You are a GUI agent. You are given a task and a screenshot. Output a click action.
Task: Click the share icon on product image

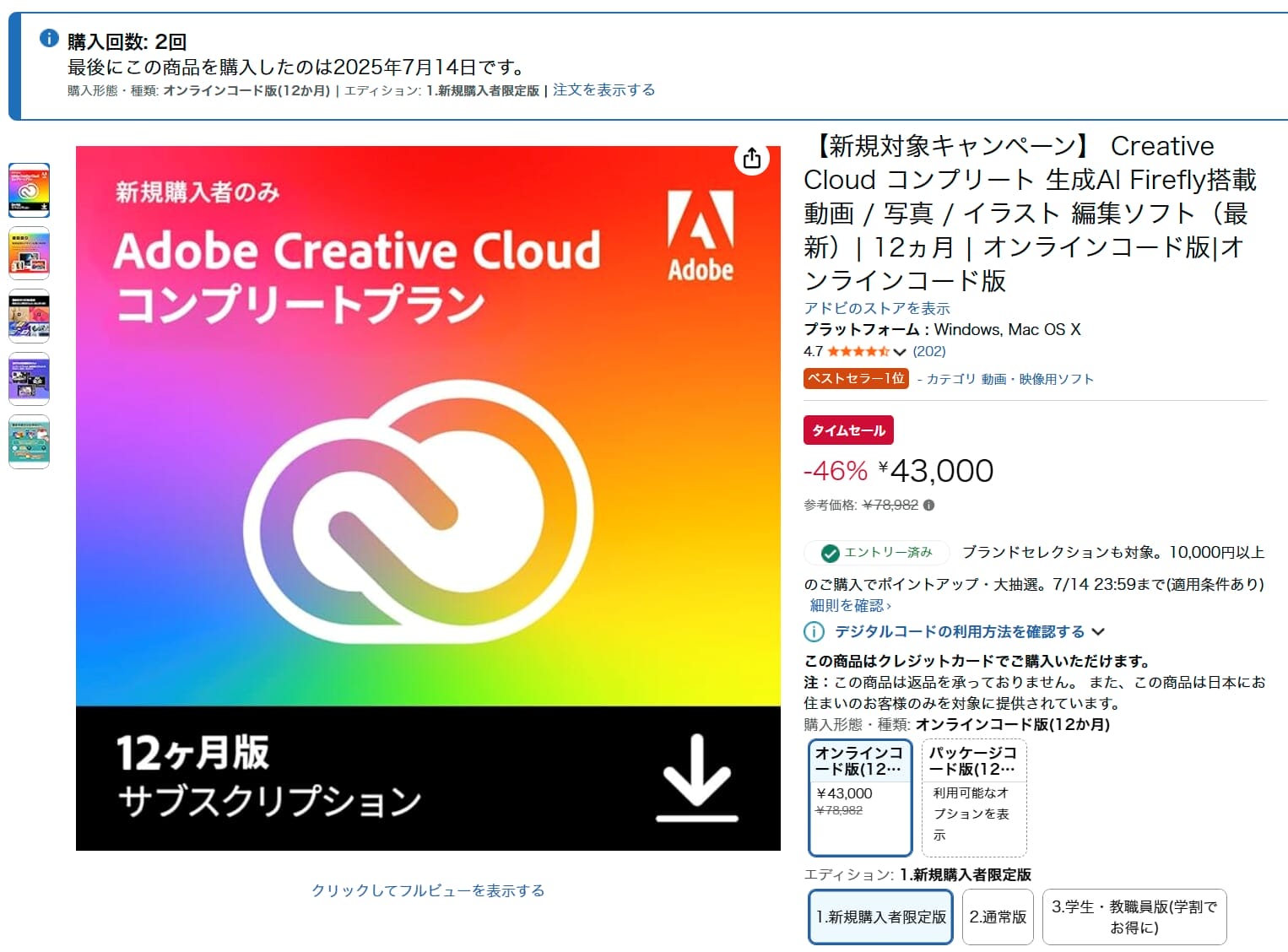pyautogui.click(x=752, y=159)
